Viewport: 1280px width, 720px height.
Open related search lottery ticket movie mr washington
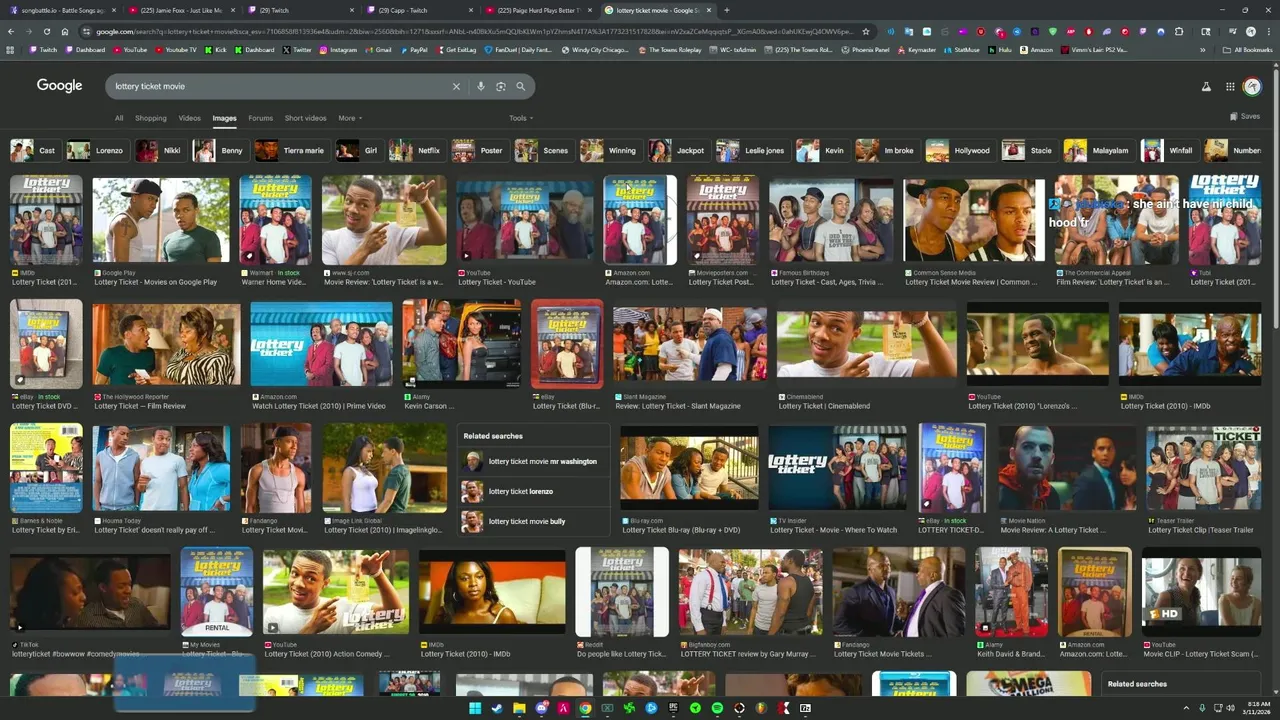(534, 462)
